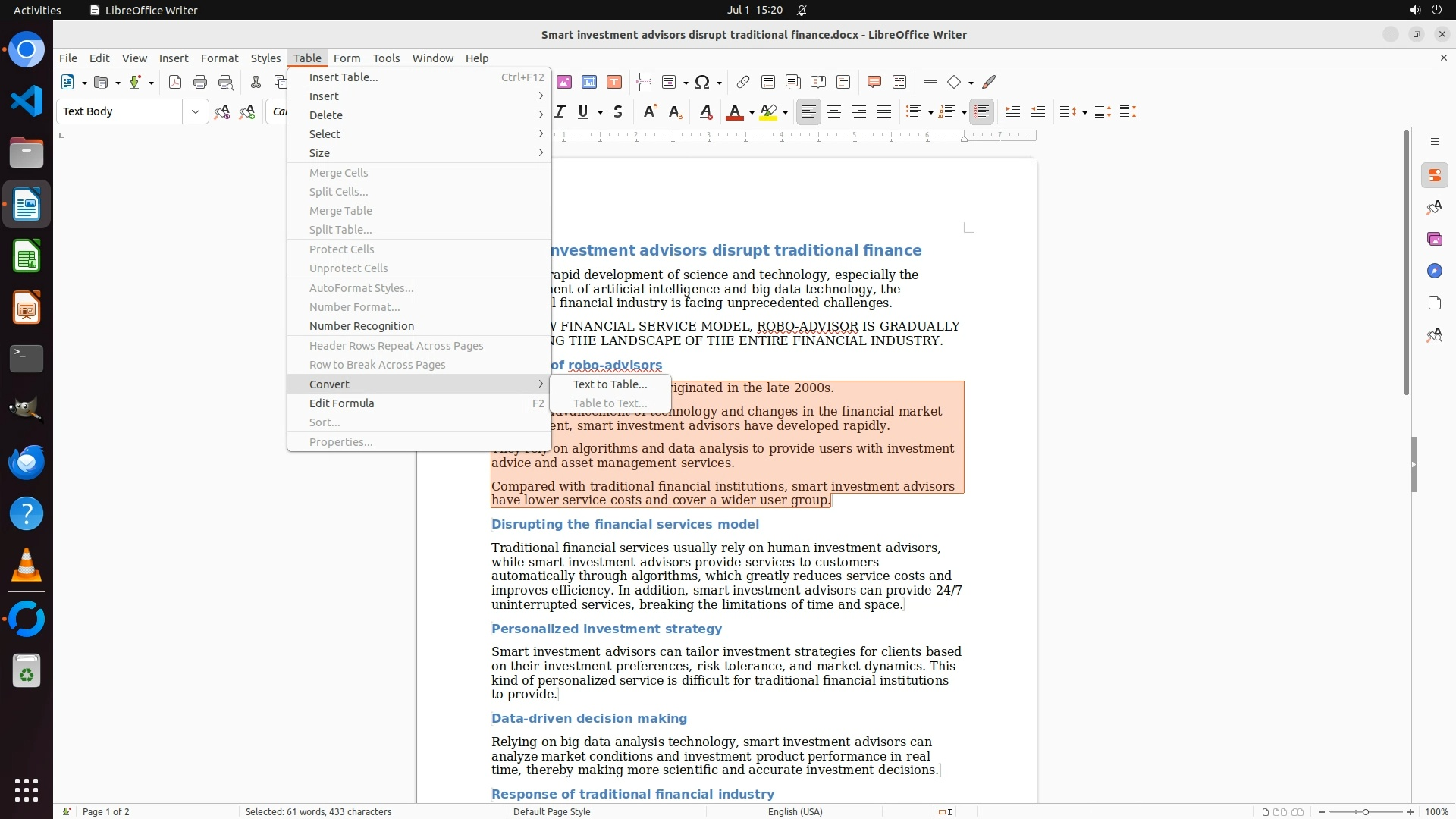Toggle Center alignment for the paragraph
This screenshot has width=1456, height=819.
(833, 111)
